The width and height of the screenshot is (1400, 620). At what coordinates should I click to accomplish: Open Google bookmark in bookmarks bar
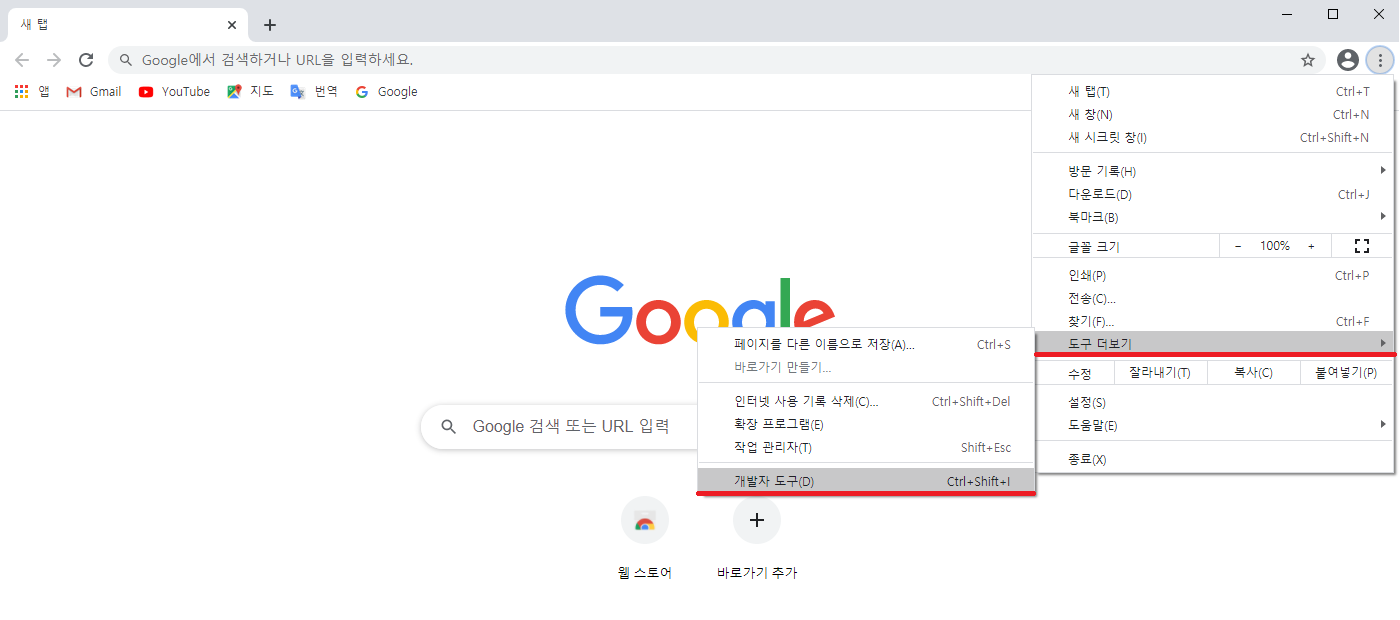386,91
